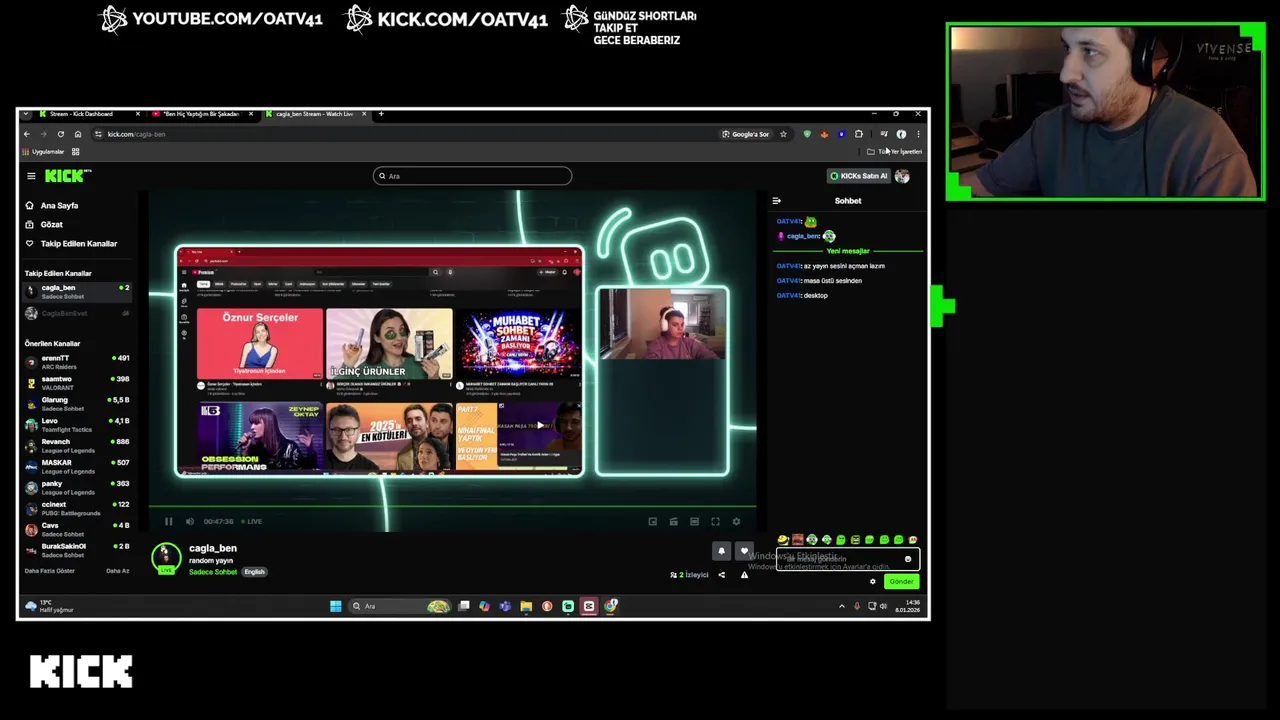The height and width of the screenshot is (720, 1280).
Task: Bookmark this page with the star
Action: [x=783, y=134]
